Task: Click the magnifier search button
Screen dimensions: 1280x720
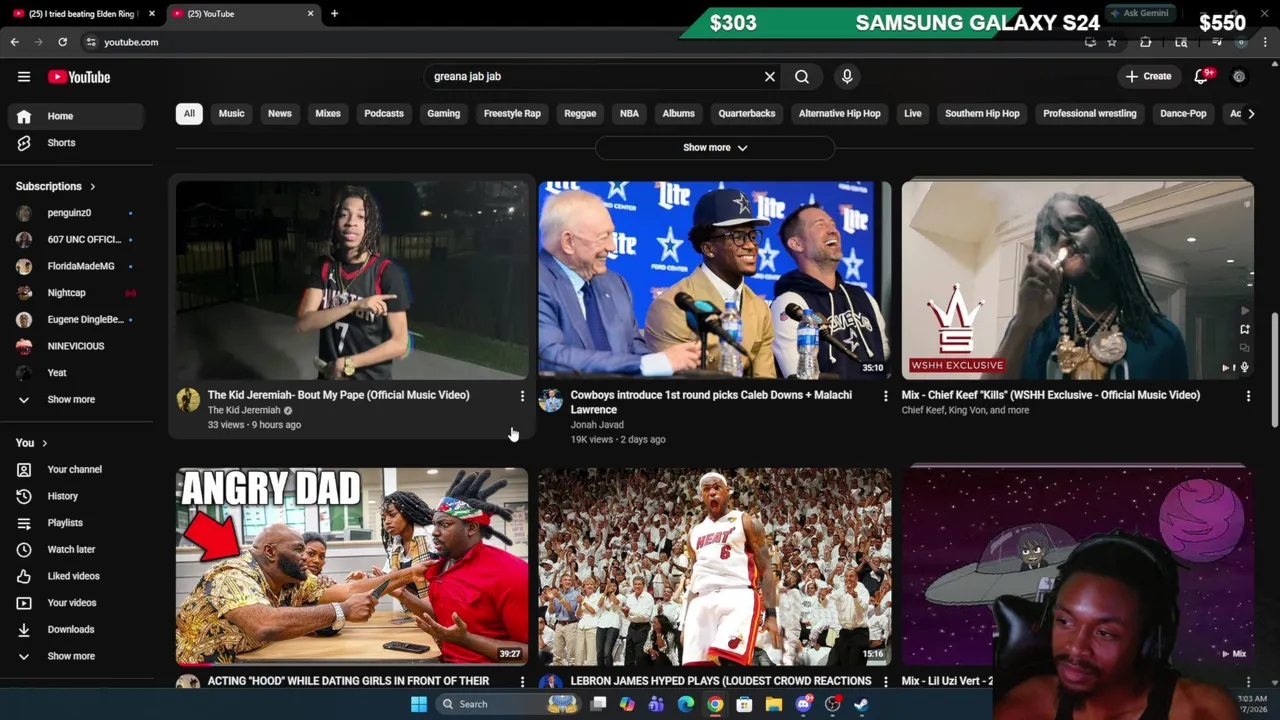Action: (x=802, y=77)
